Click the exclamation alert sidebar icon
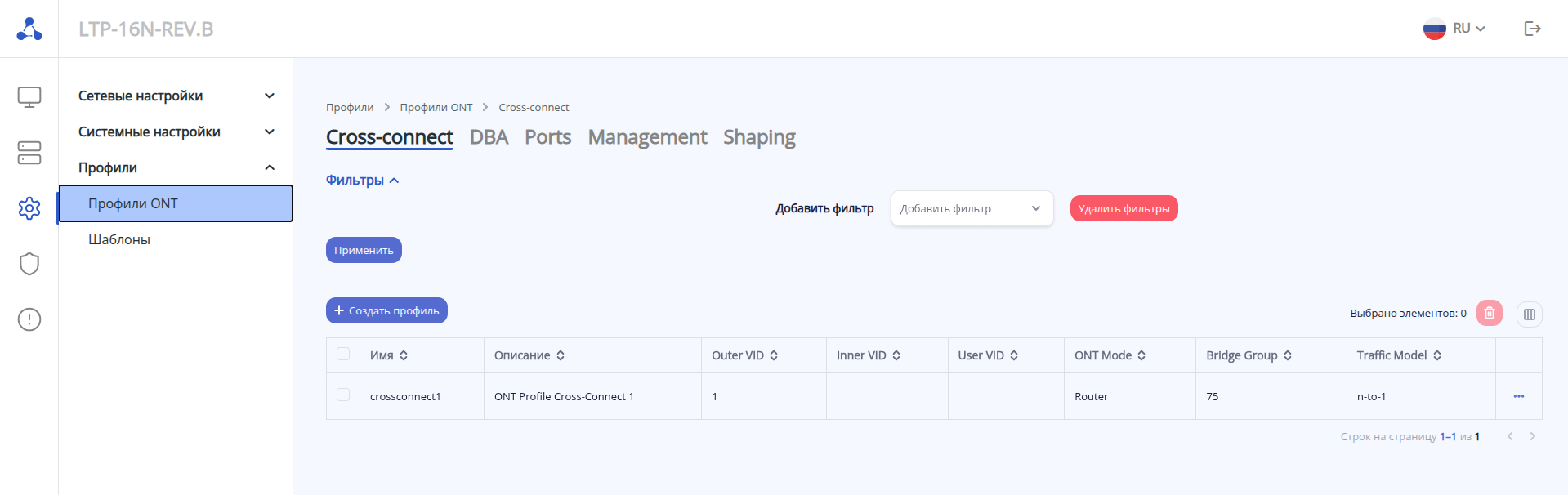This screenshot has height=495, width=1568. (x=29, y=319)
